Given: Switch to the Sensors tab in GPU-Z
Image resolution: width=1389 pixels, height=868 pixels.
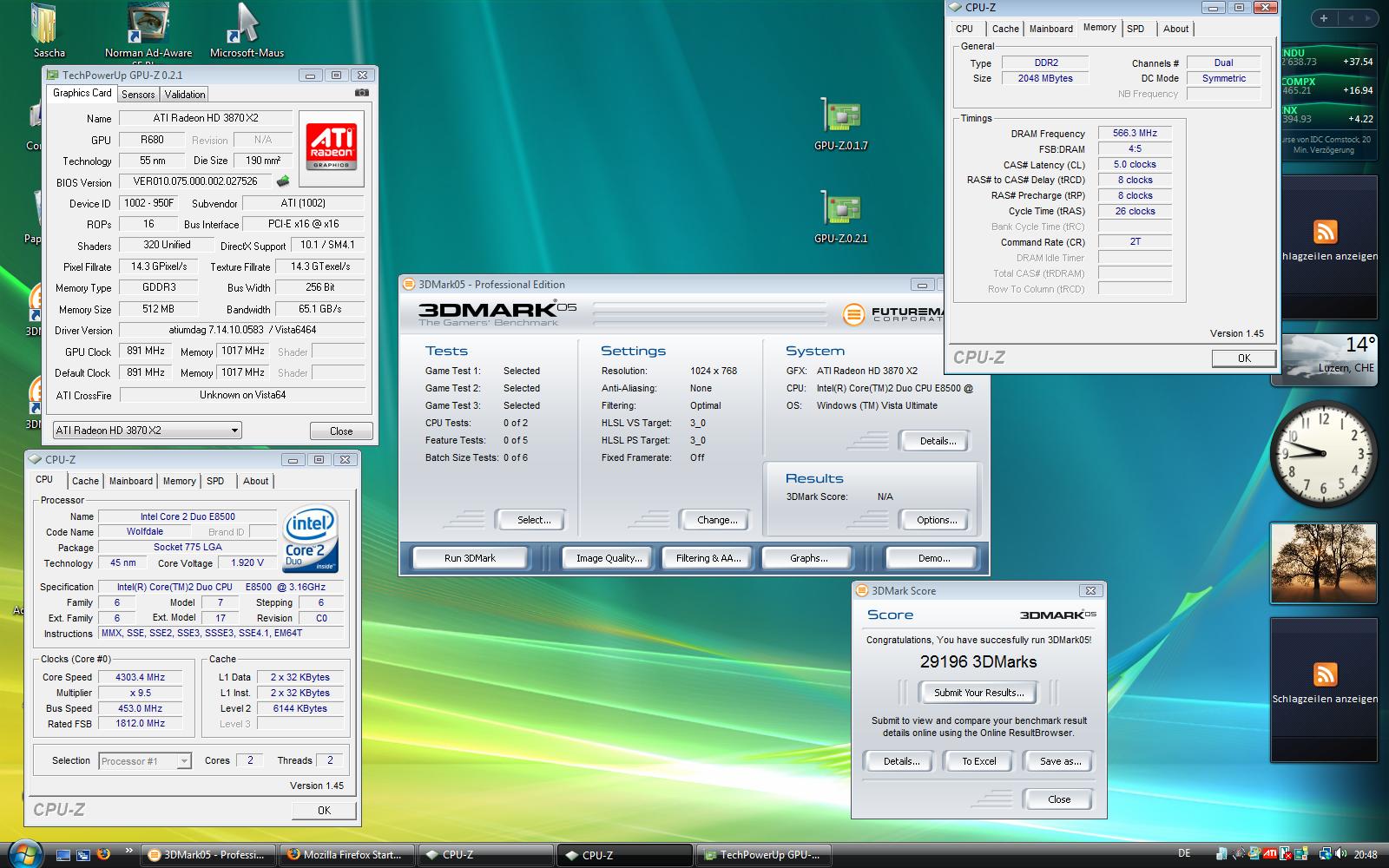Looking at the screenshot, I should point(138,95).
